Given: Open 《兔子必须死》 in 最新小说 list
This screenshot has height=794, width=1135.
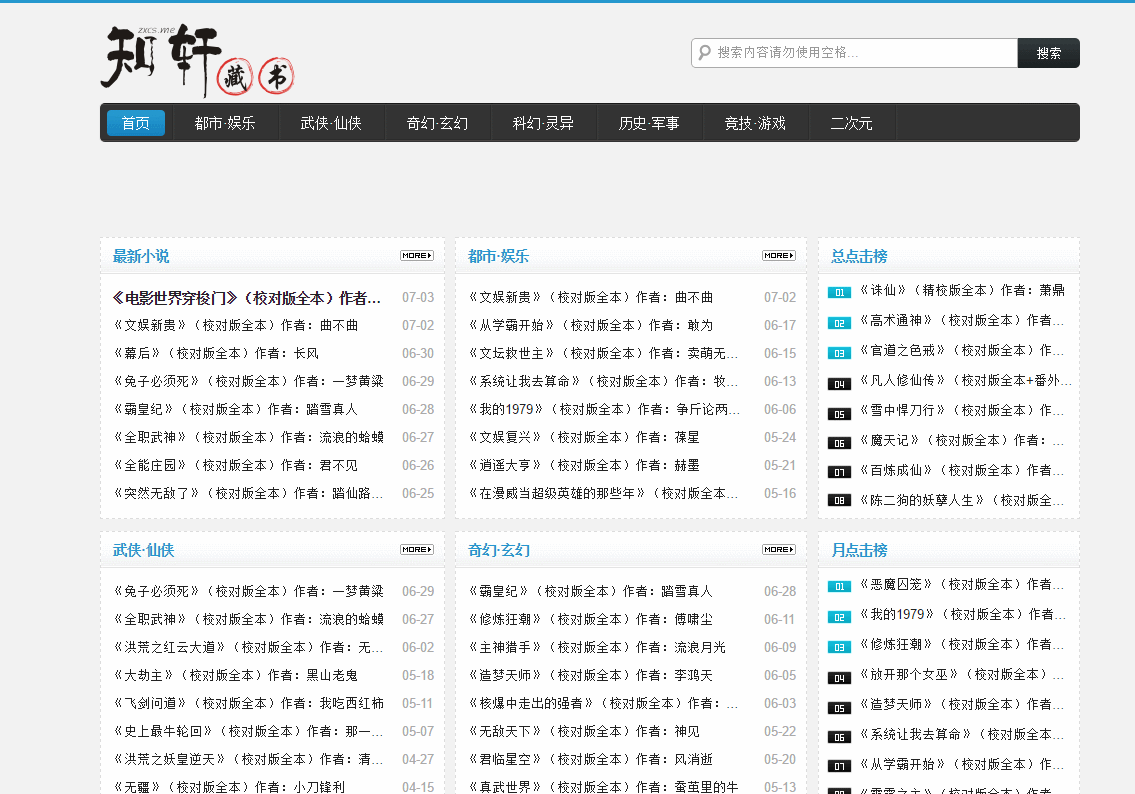Looking at the screenshot, I should tap(248, 381).
